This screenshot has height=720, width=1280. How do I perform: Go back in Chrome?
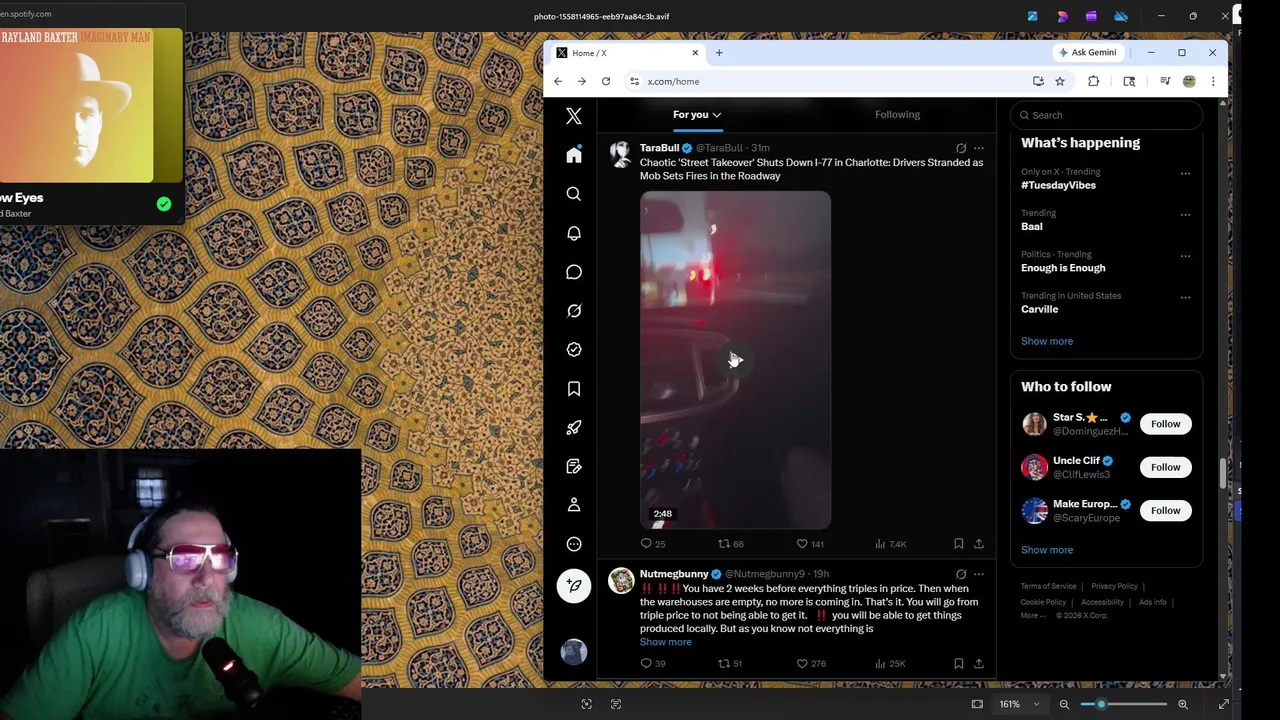(x=558, y=82)
